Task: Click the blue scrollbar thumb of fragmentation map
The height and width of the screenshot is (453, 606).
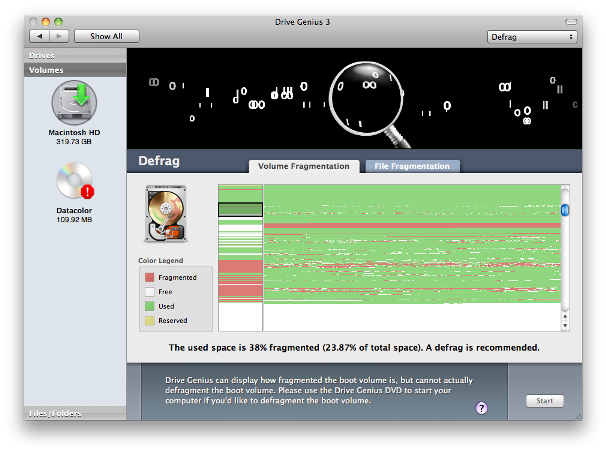Action: click(565, 210)
